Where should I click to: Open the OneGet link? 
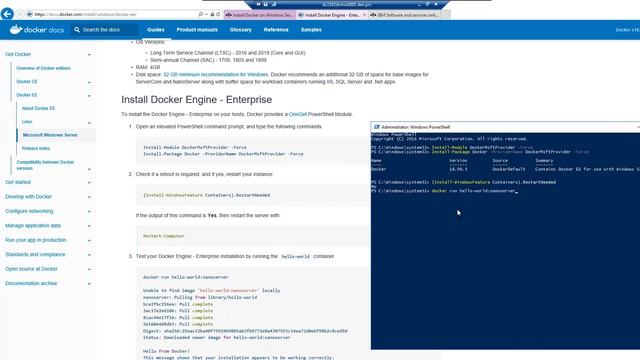coord(298,114)
